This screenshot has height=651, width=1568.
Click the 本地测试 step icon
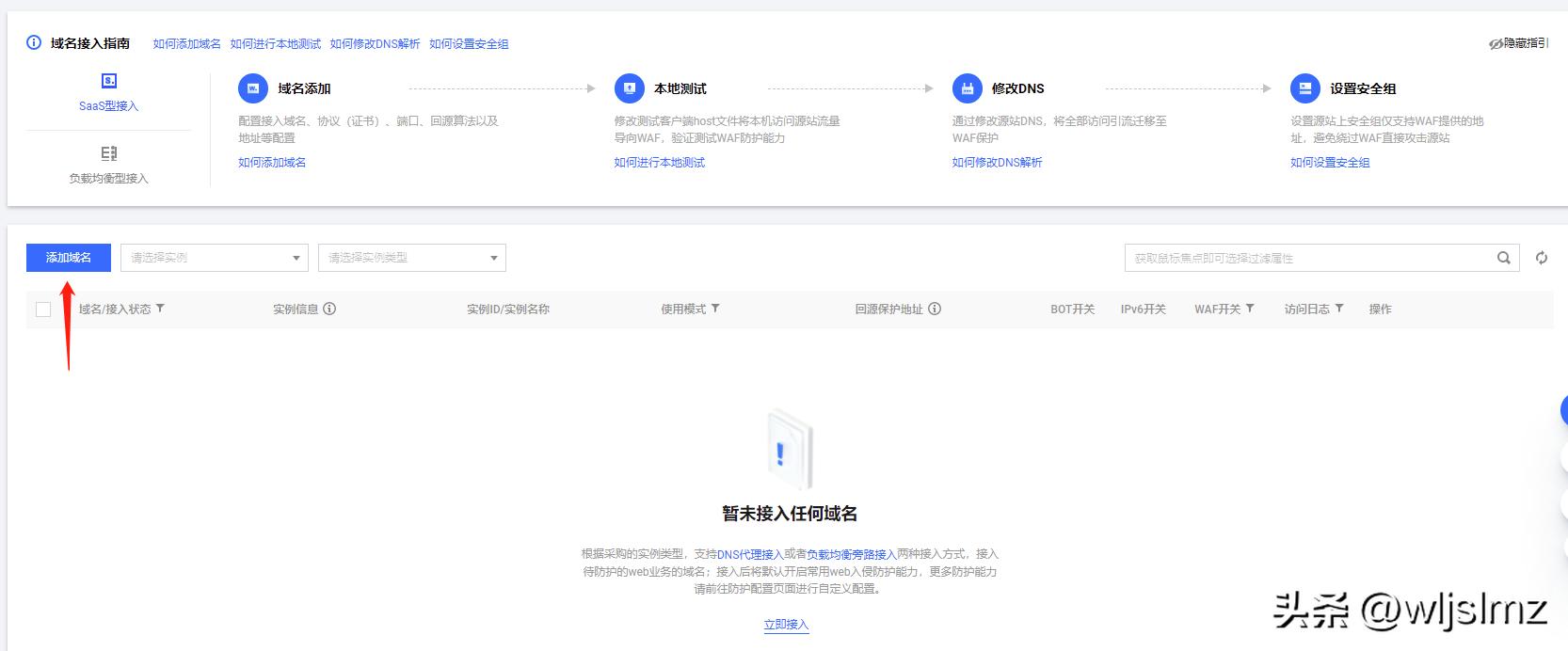point(629,88)
